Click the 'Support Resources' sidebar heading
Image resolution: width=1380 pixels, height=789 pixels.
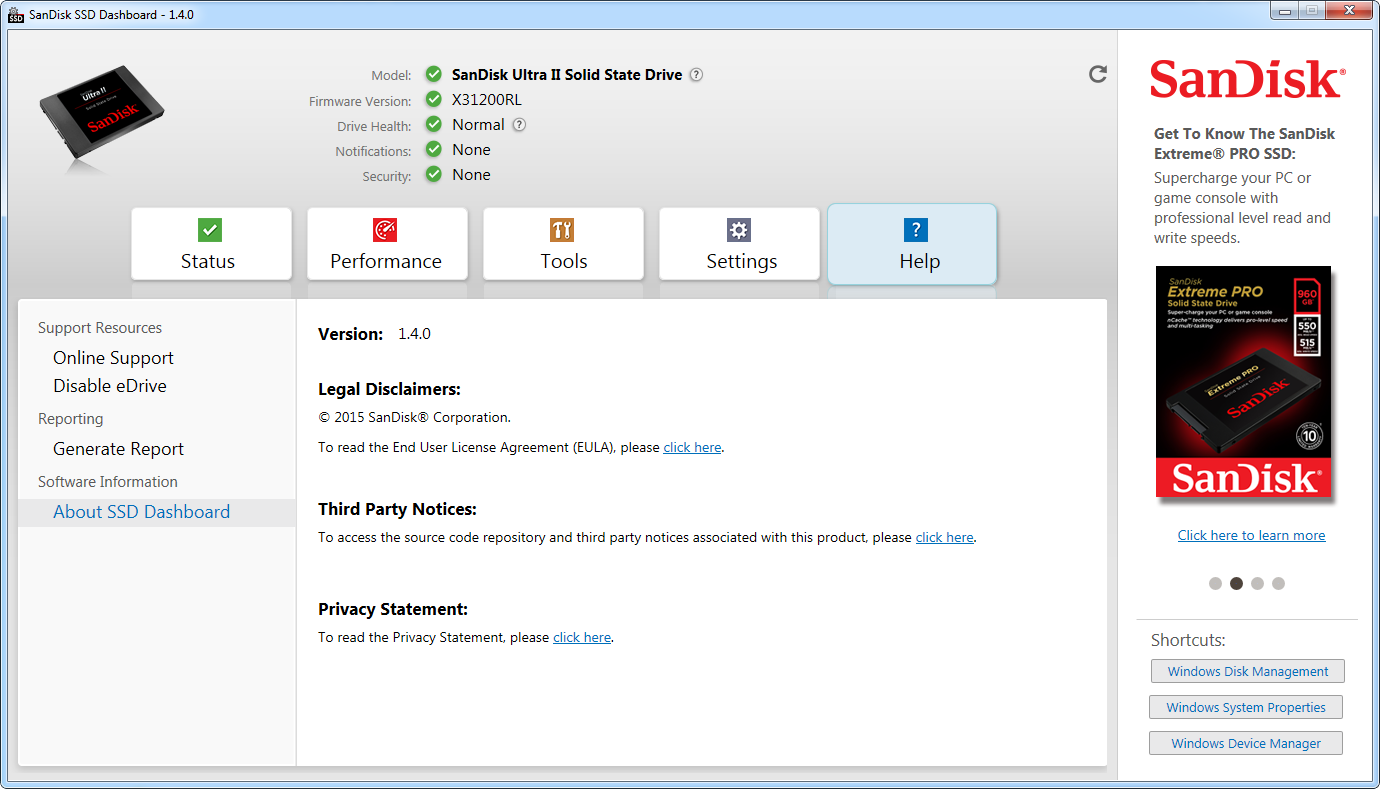100,328
